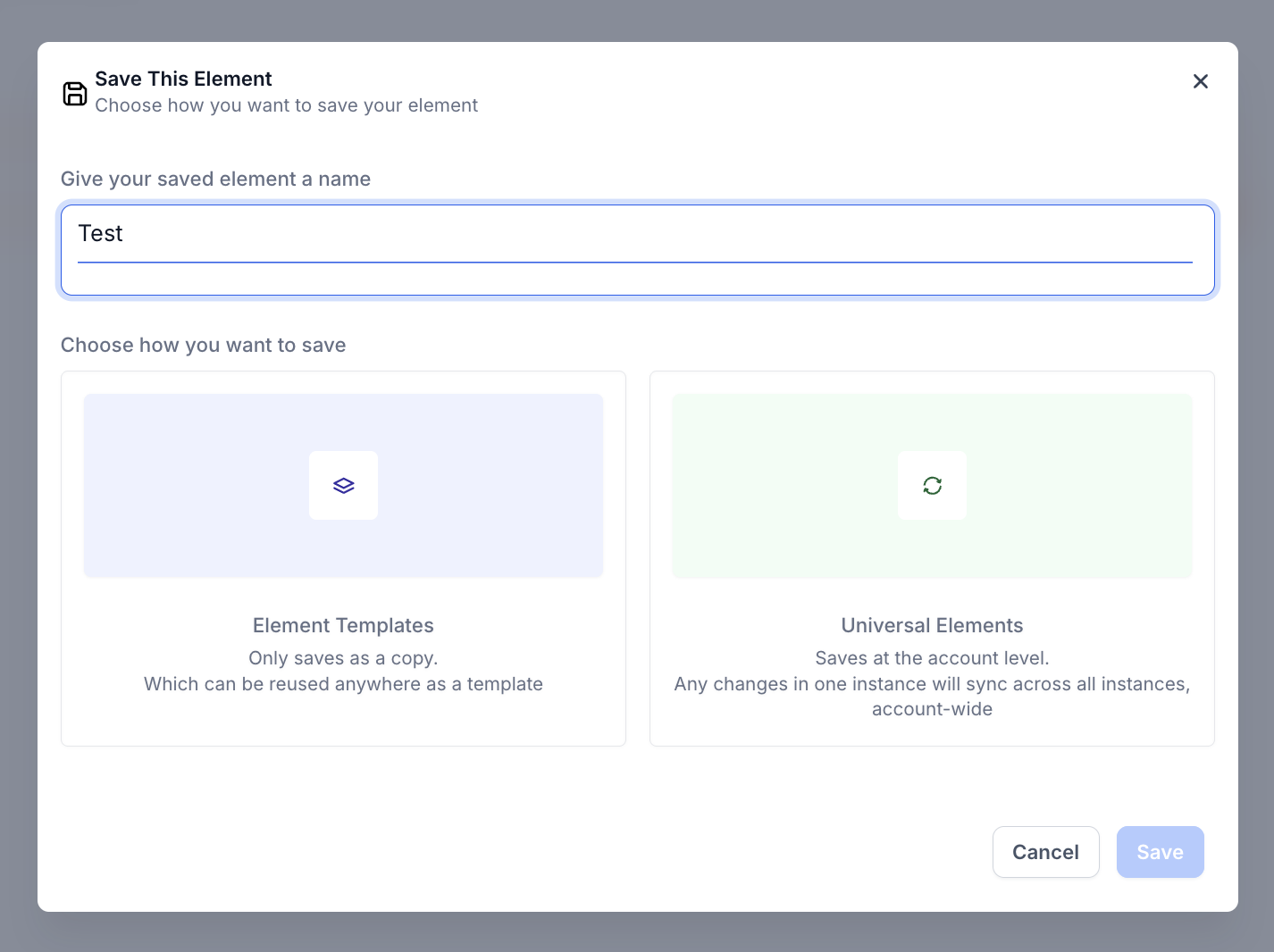Click the 'account-wide' text line
1274x952 pixels.
point(932,709)
